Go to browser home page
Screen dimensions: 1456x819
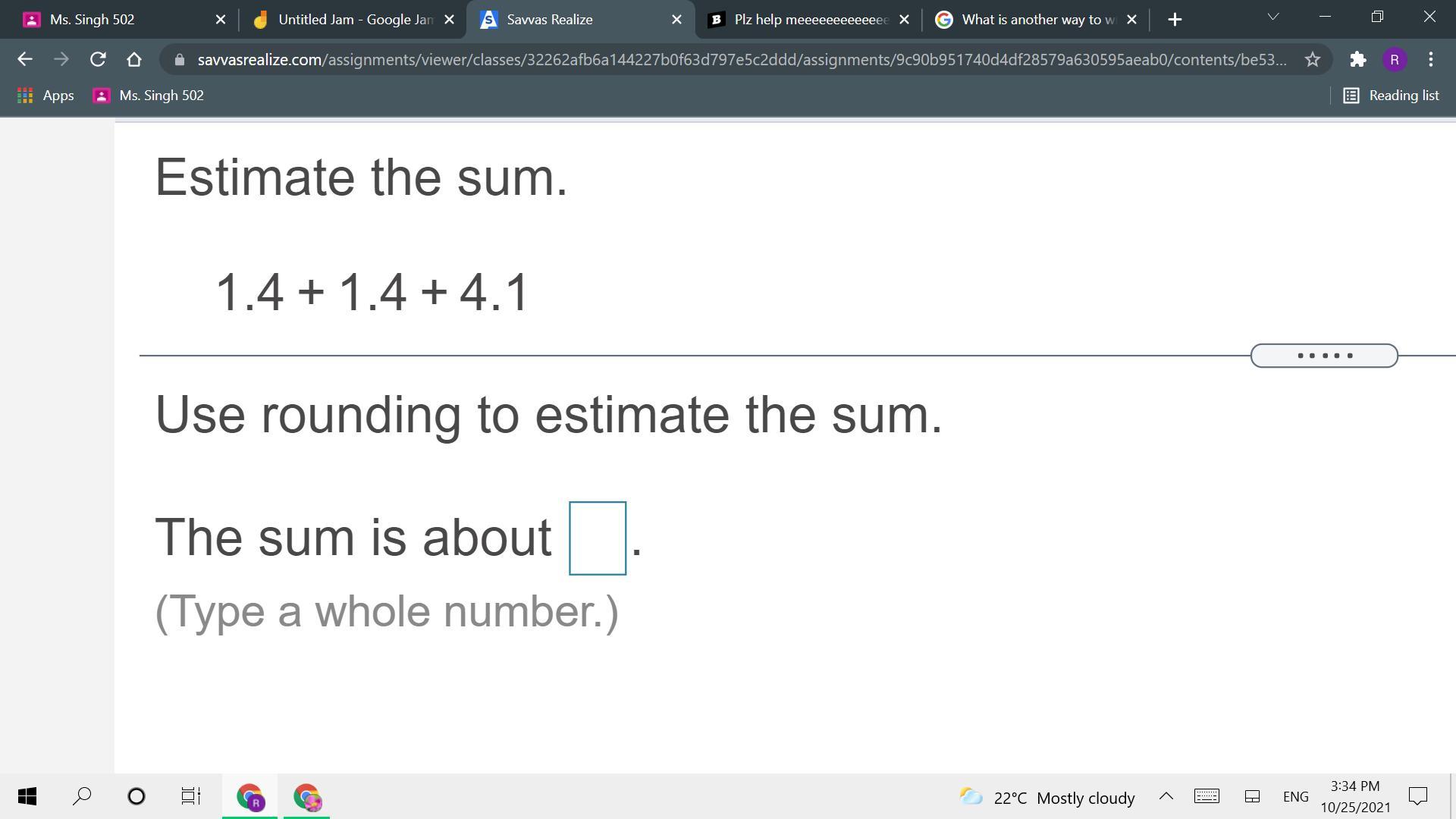click(x=134, y=59)
